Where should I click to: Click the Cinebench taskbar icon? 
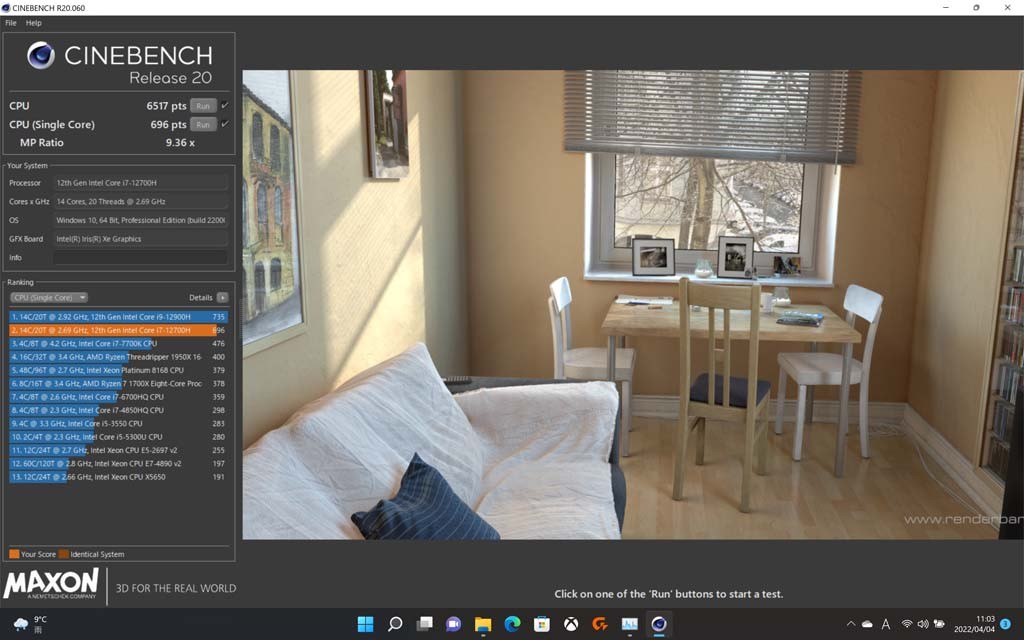click(659, 624)
